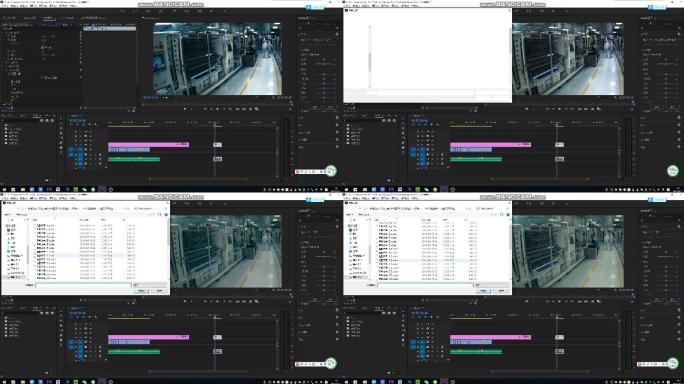
Task: Click the blue timecode under the Program monitor in the Effect Controls frame
Action: click(x=150, y=98)
